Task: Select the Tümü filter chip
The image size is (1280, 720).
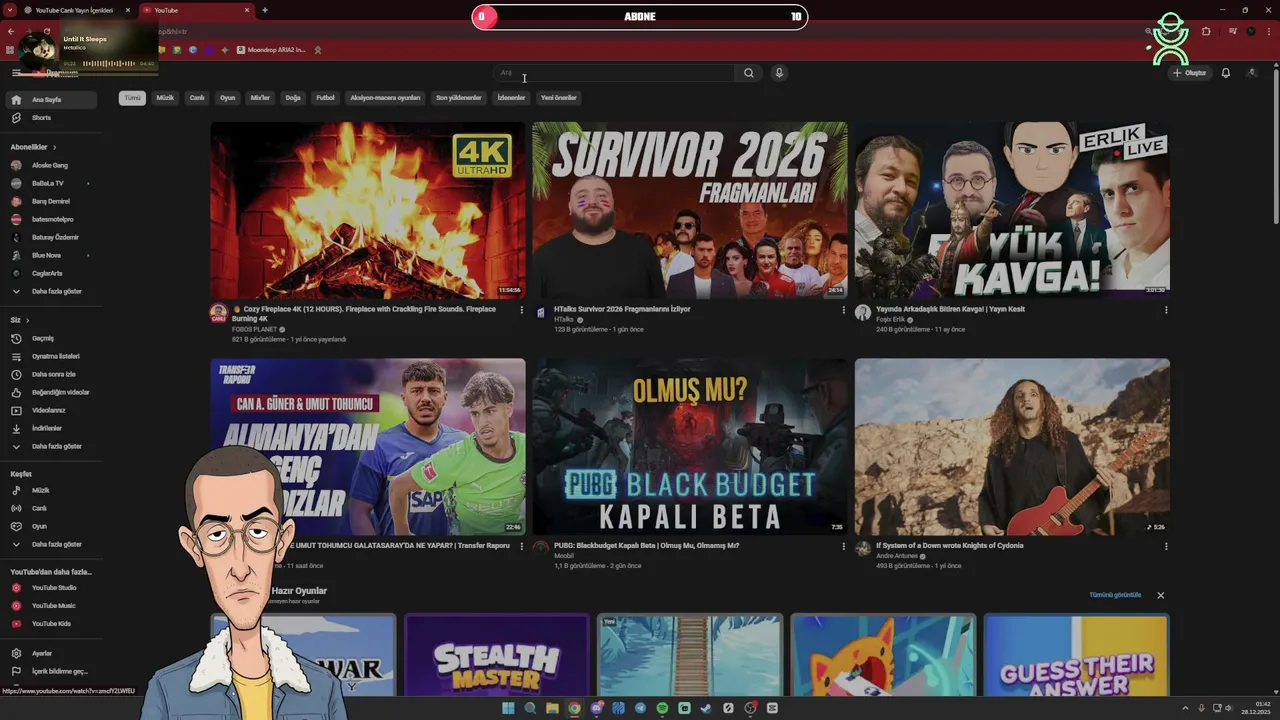Action: click(132, 98)
